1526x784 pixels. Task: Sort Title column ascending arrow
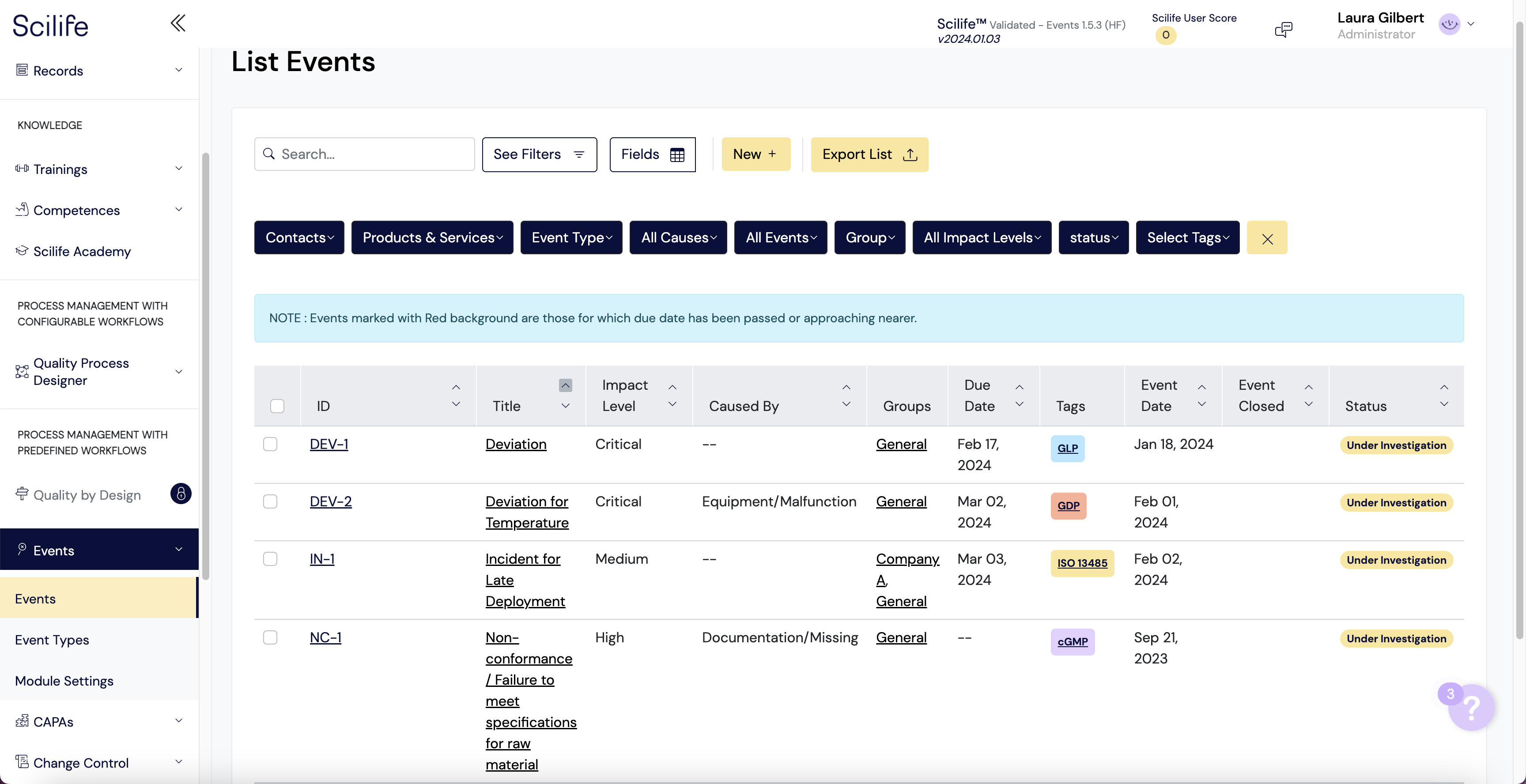tap(565, 386)
